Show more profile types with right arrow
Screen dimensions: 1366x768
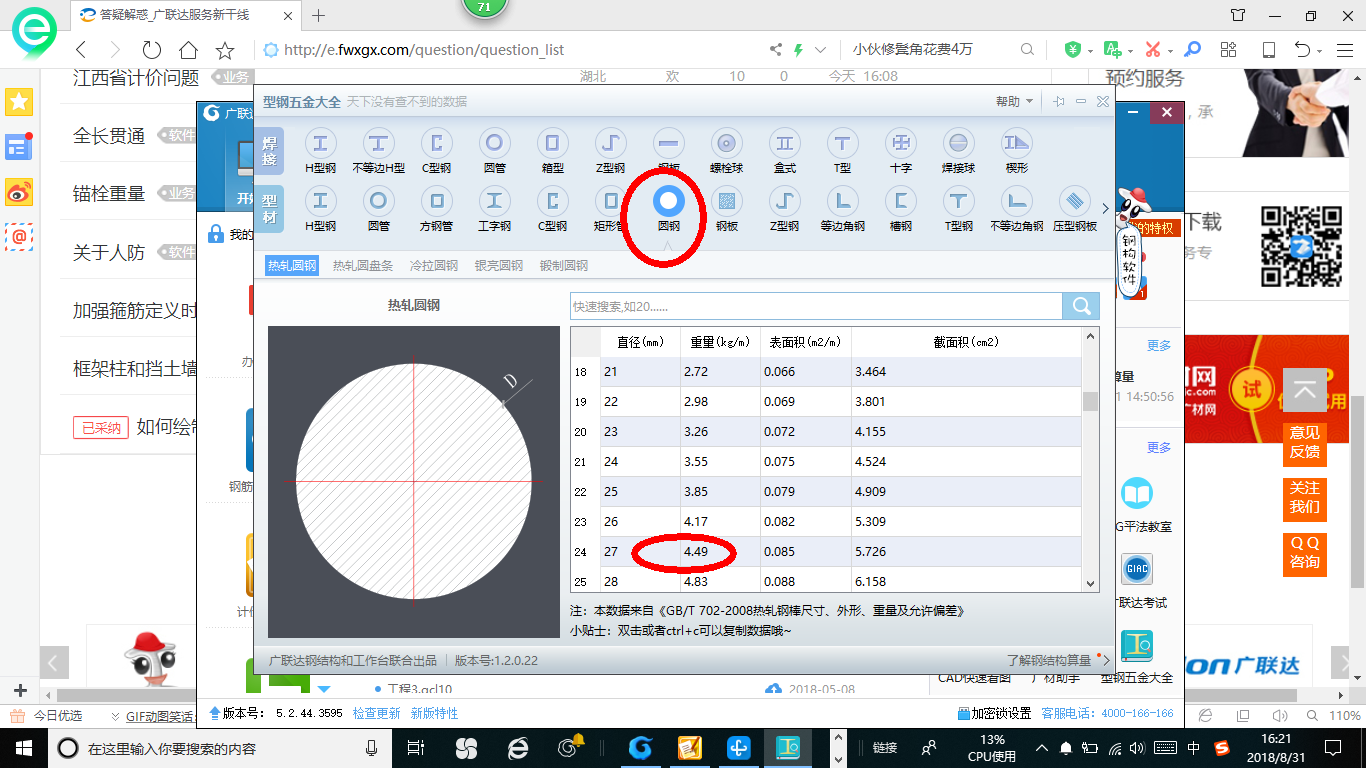pyautogui.click(x=1105, y=209)
